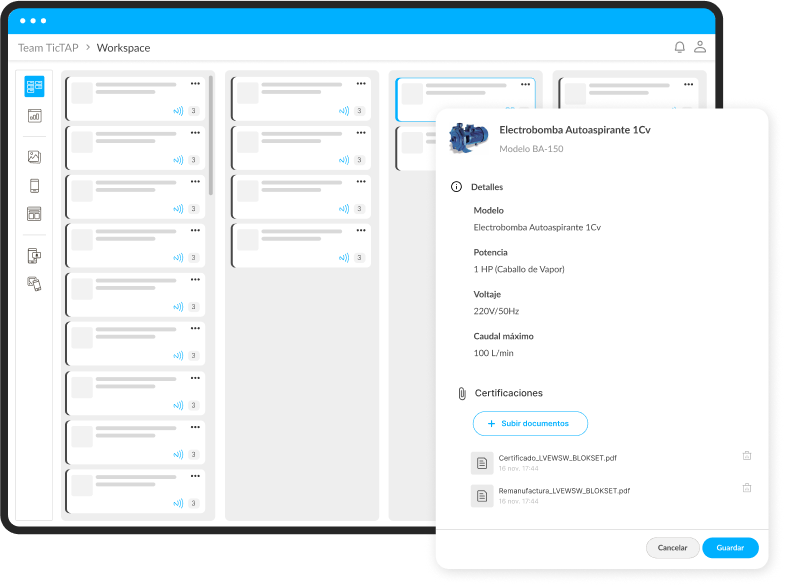Screen dimensions: 785x586
Task: Click the first column's vertical scrollbar
Action: pyautogui.click(x=211, y=135)
